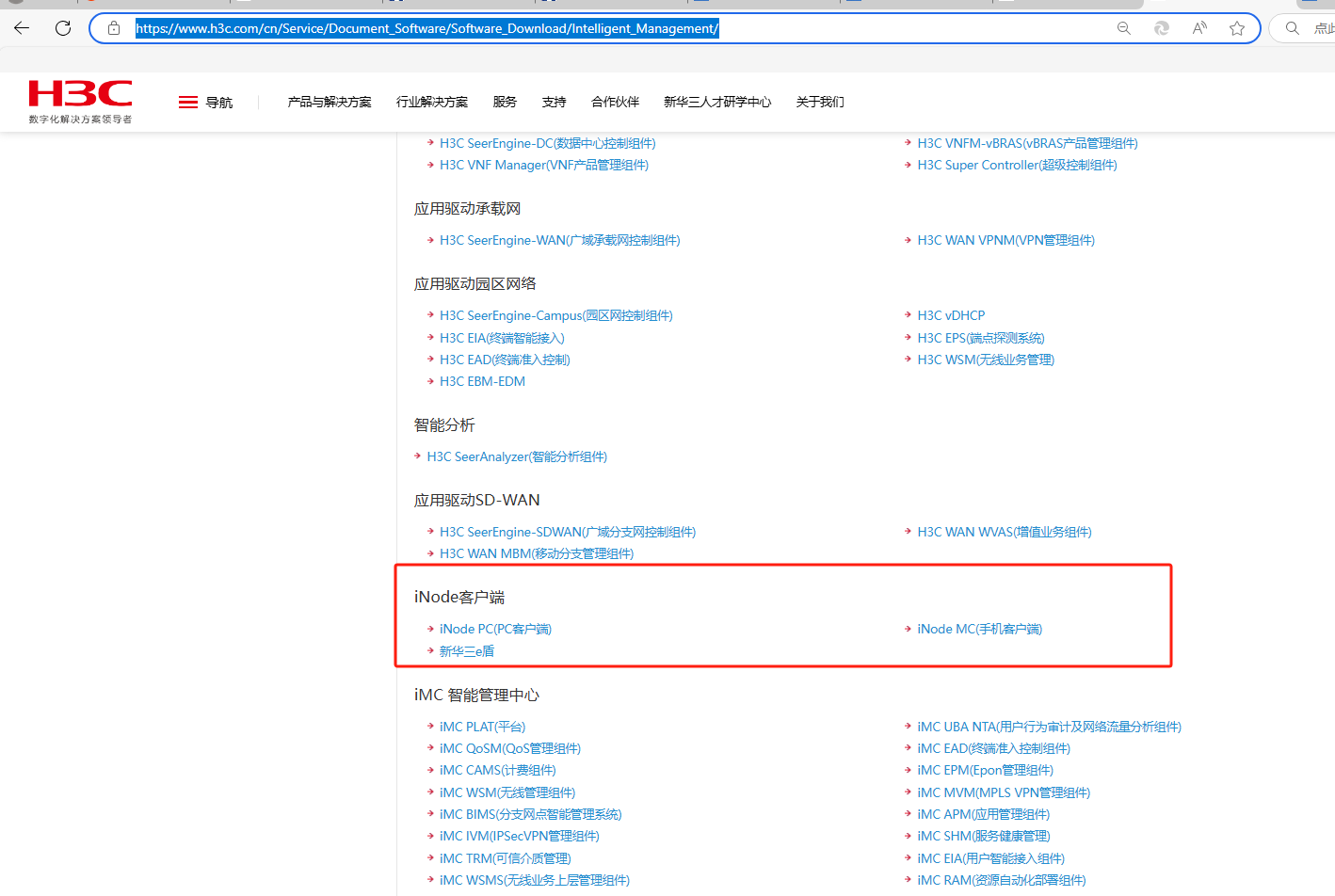Open the iMC PLAT(平台) link
Viewport: 1335px width, 896px height.
pyautogui.click(x=483, y=727)
